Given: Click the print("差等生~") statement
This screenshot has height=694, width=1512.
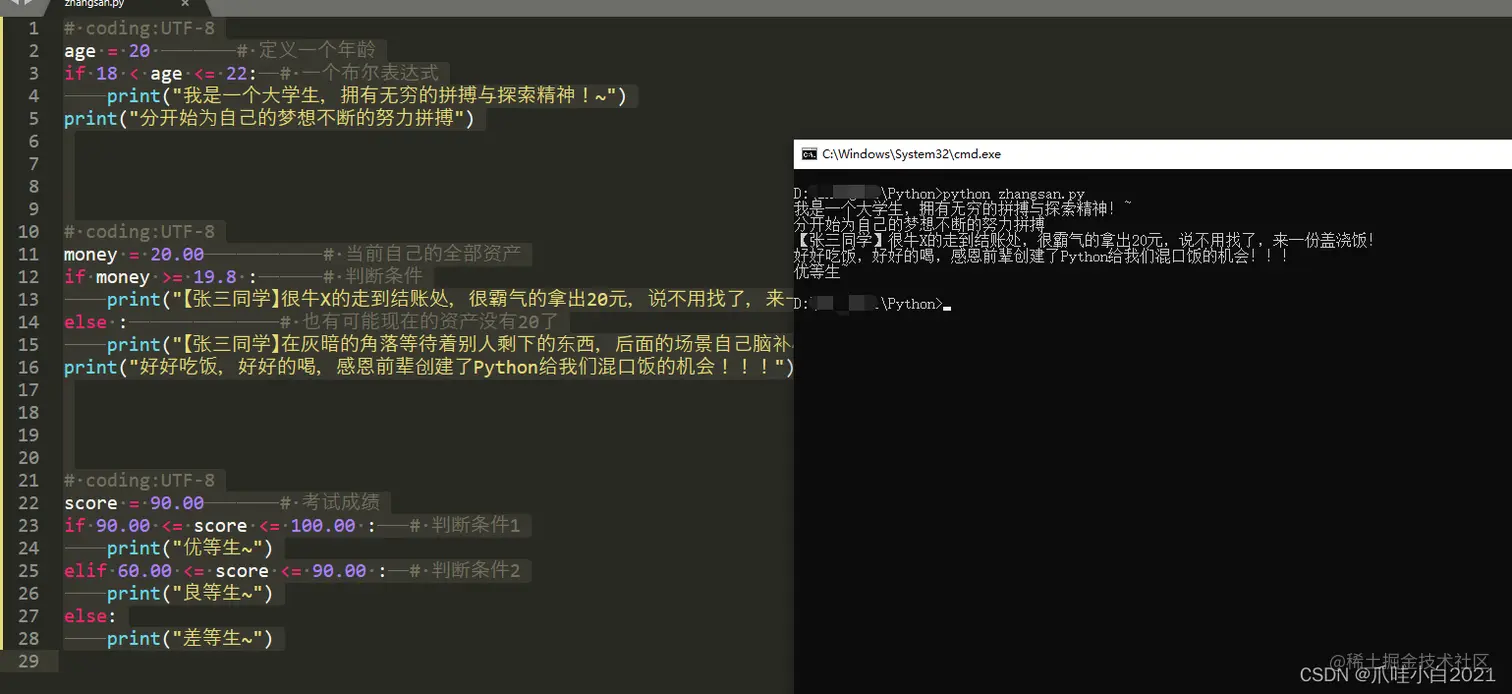Looking at the screenshot, I should point(189,638).
